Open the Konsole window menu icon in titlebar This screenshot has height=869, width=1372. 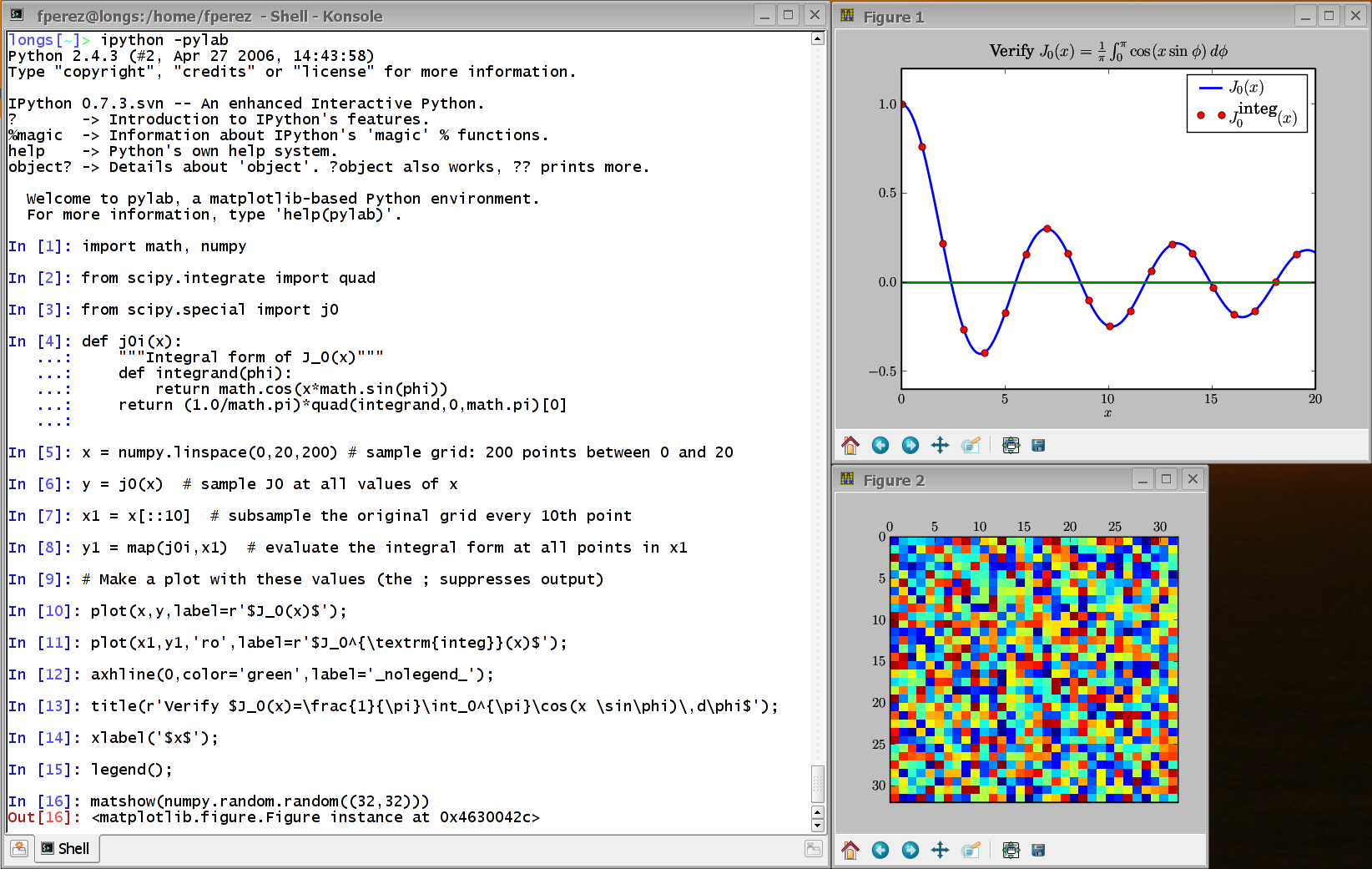tap(17, 15)
